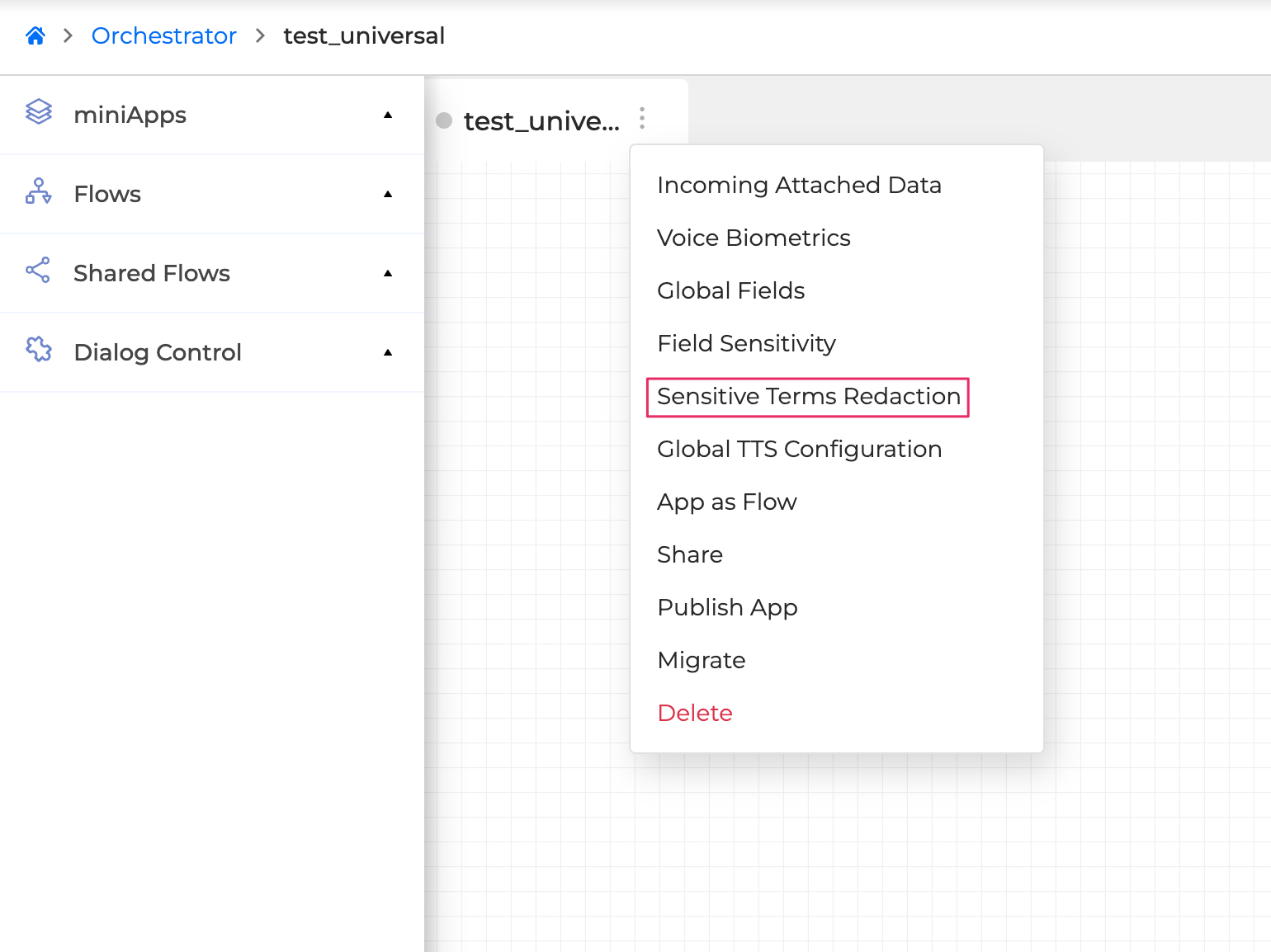Select the Shared Flows share icon
The image size is (1271, 952).
[x=38, y=273]
